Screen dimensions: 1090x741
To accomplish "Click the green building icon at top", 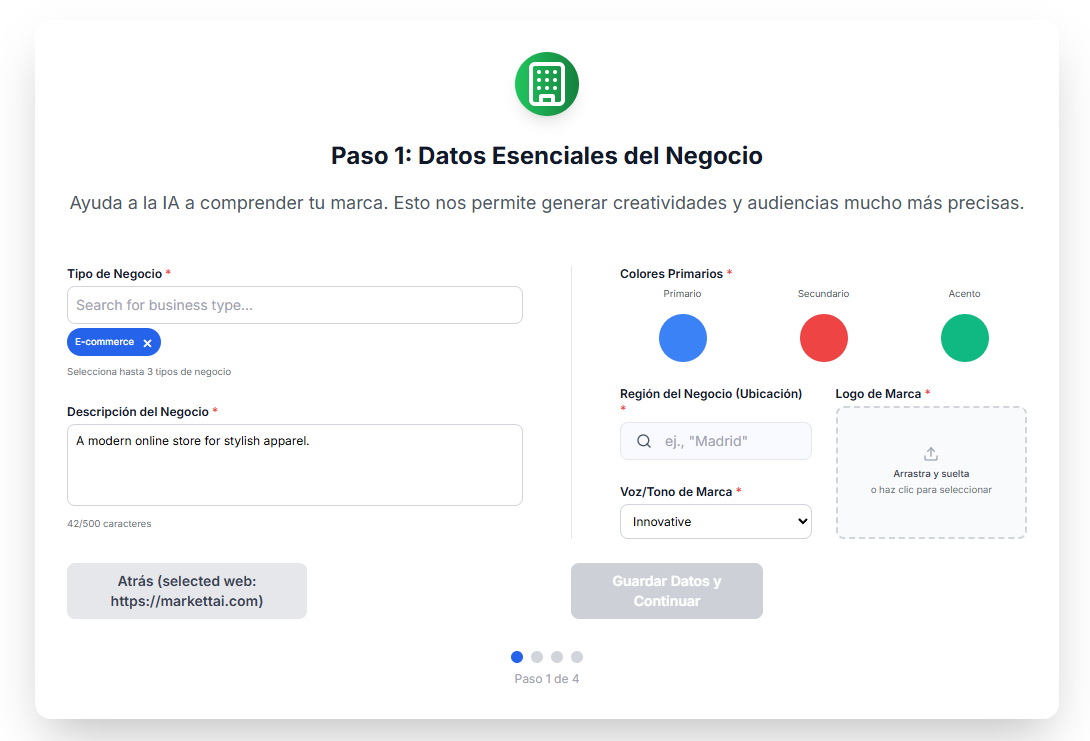I will pyautogui.click(x=546, y=84).
